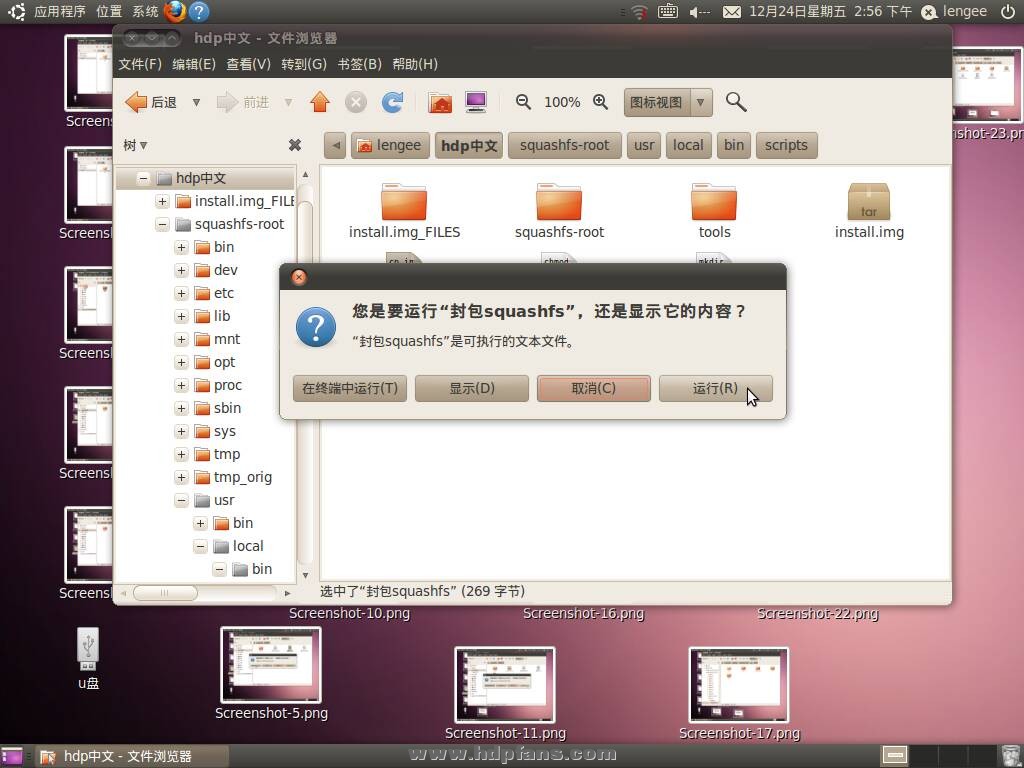The width and height of the screenshot is (1024, 768).
Task: Open the Computer icon in toolbar
Action: click(x=476, y=102)
